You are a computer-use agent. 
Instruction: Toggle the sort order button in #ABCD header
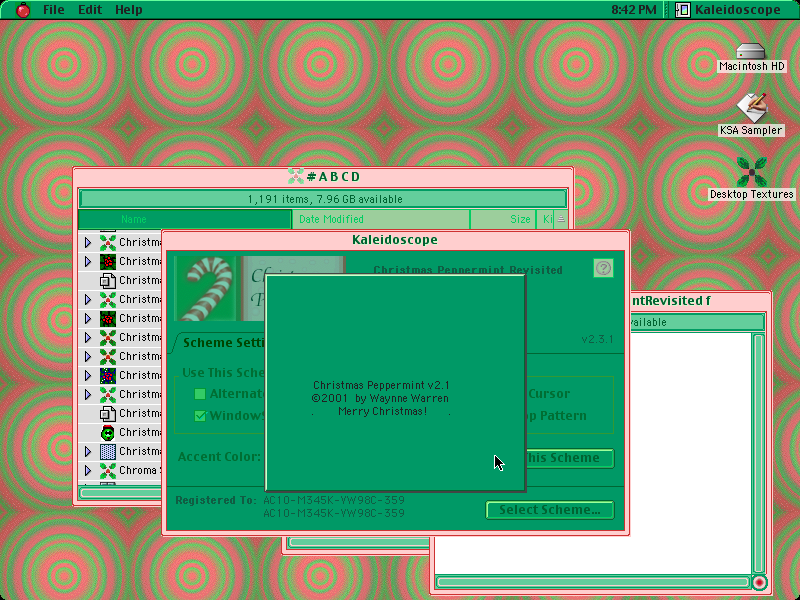tap(561, 219)
